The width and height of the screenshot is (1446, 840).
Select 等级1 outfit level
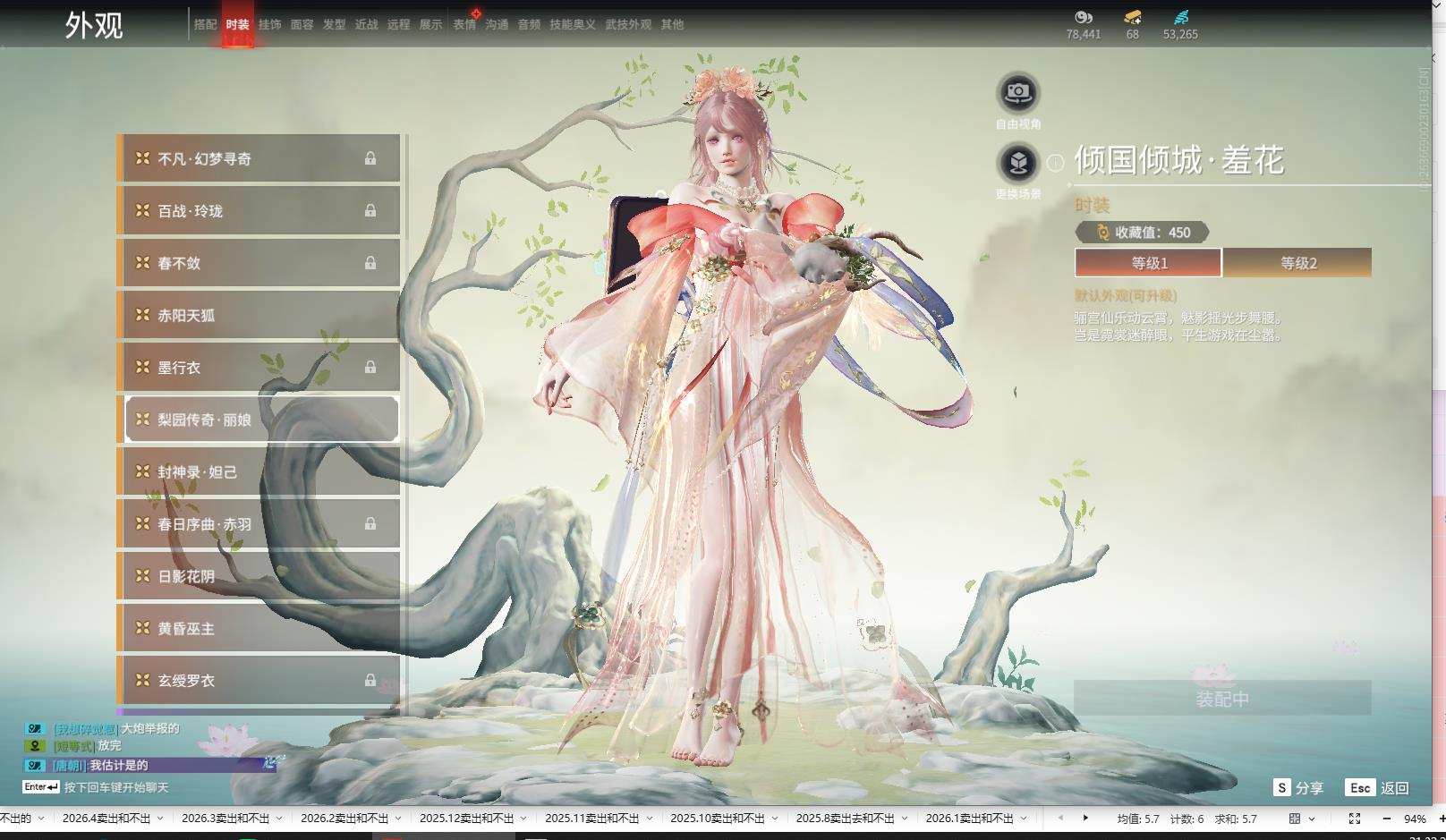tap(1148, 263)
